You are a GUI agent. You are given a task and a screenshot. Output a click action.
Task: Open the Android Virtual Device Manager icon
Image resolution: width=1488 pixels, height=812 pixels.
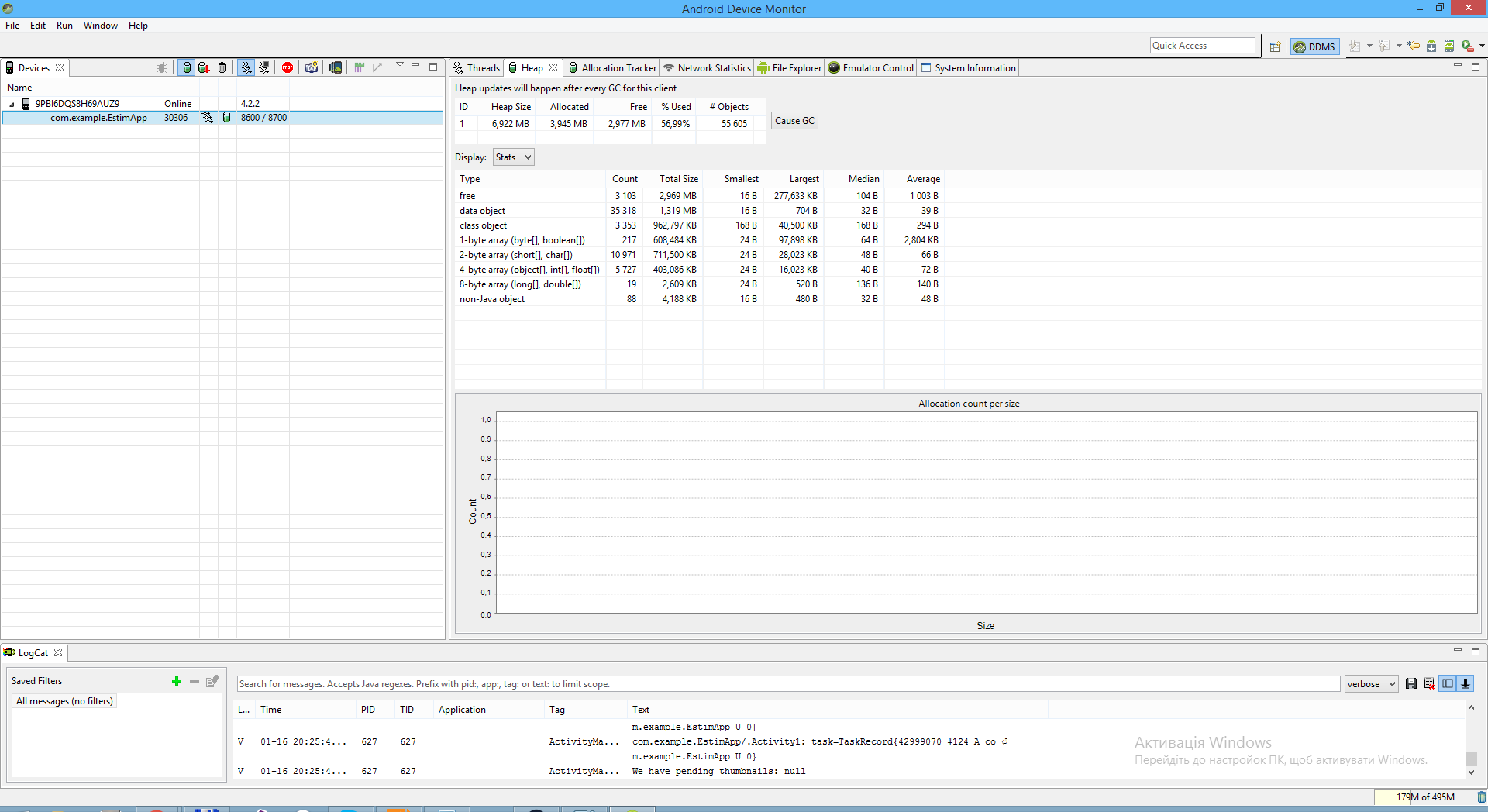pyautogui.click(x=1449, y=46)
